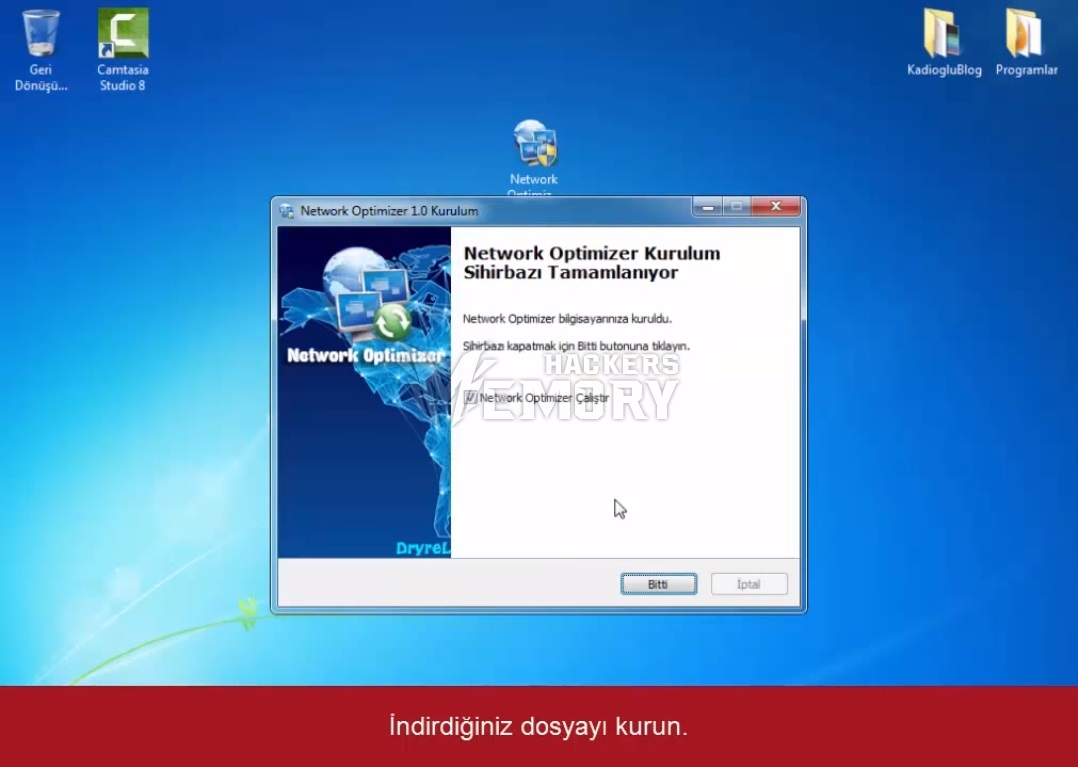Open the Programlar desktop folder
The image size is (1078, 767).
click(x=1026, y=43)
